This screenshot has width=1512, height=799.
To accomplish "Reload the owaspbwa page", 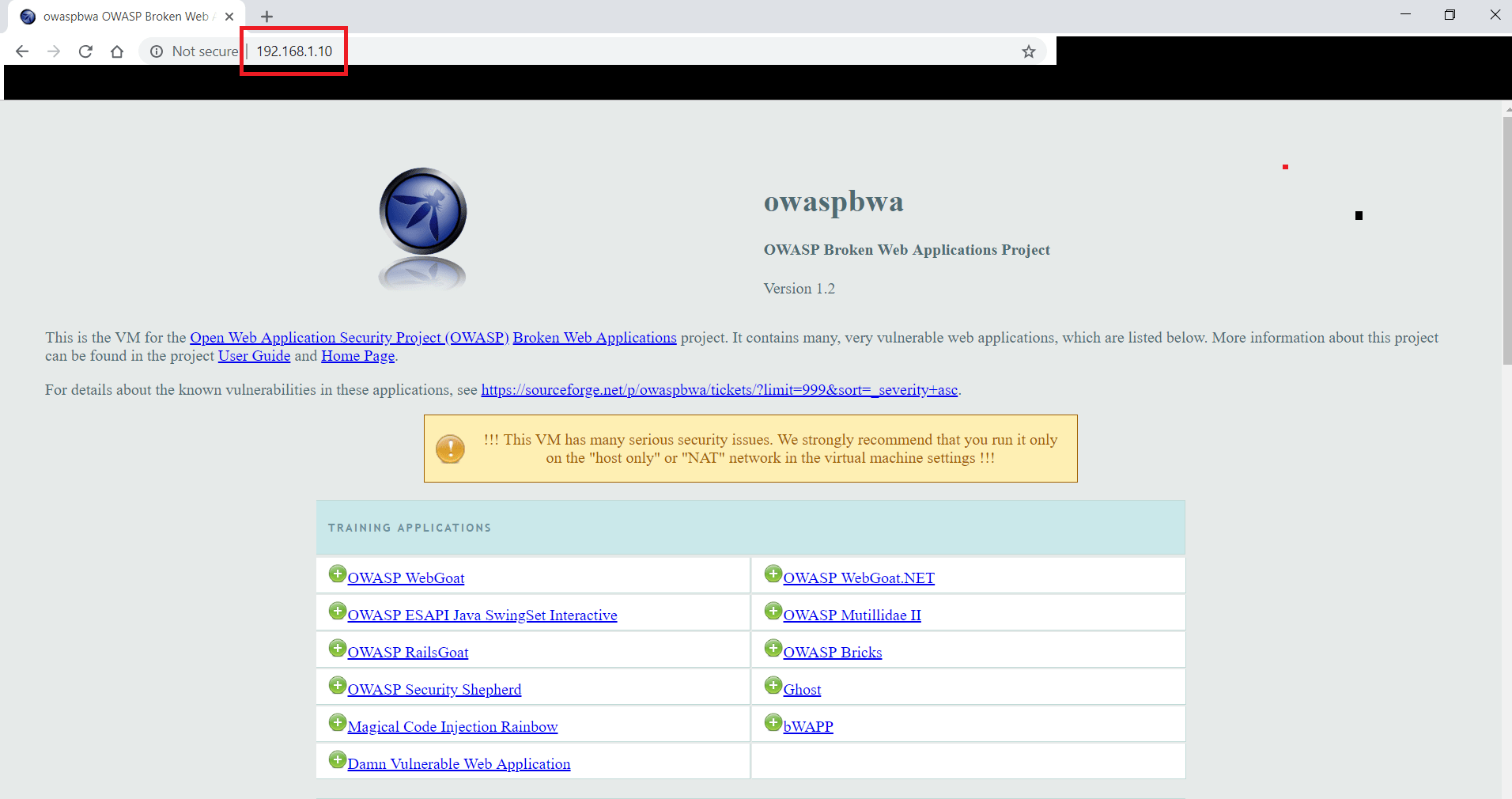I will (x=85, y=51).
